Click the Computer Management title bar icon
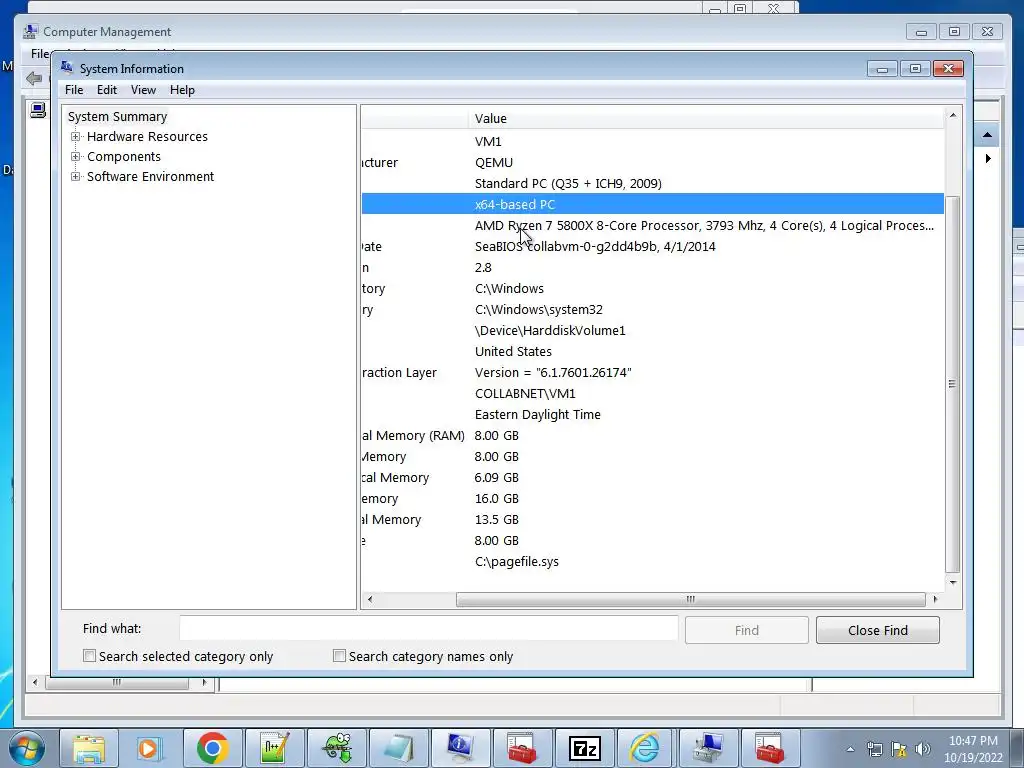Image resolution: width=1024 pixels, height=768 pixels. point(30,31)
